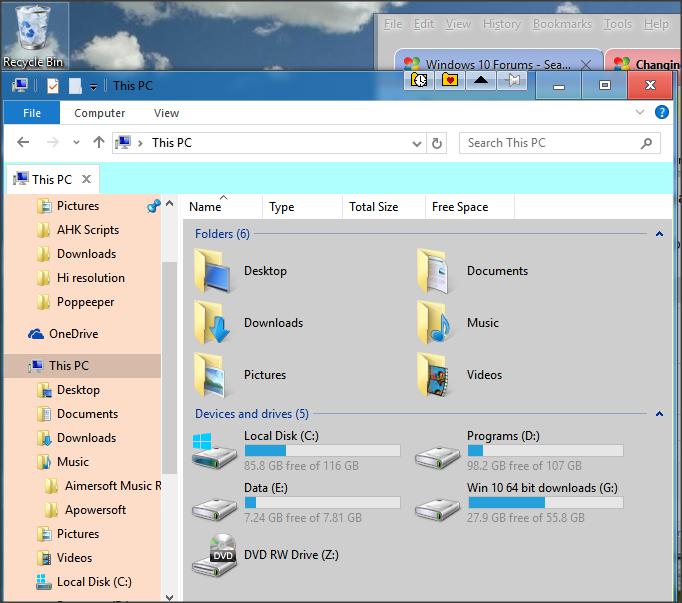Open the address bar history dropdown

coord(417,143)
